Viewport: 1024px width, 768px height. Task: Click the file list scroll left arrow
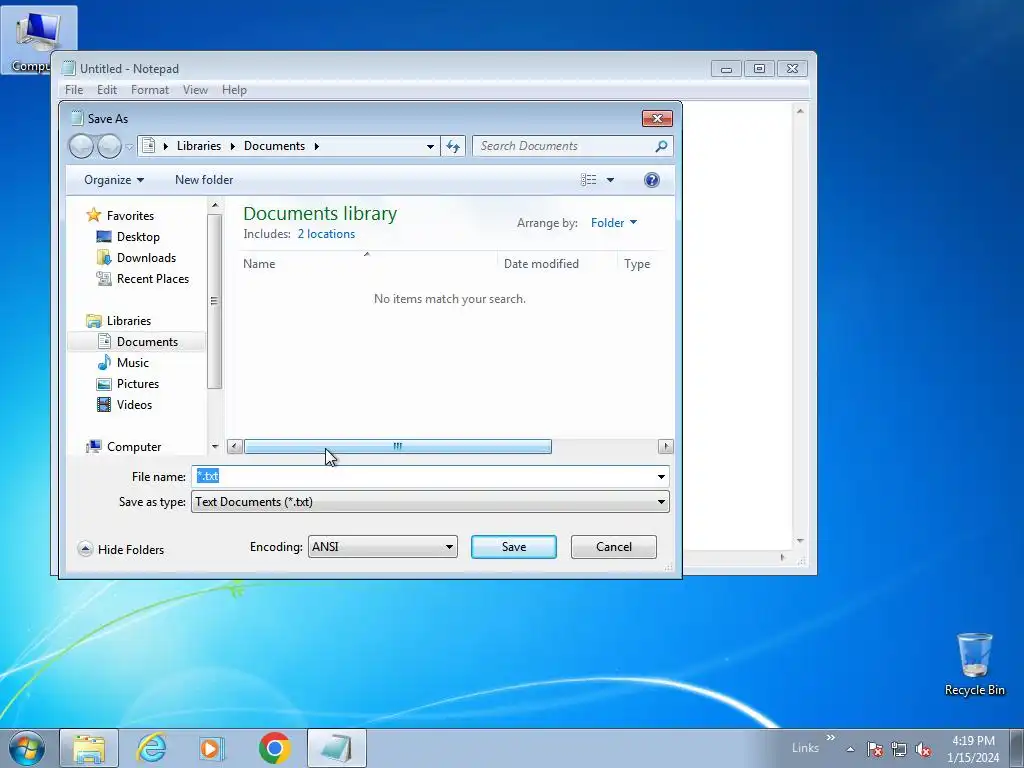pos(234,447)
